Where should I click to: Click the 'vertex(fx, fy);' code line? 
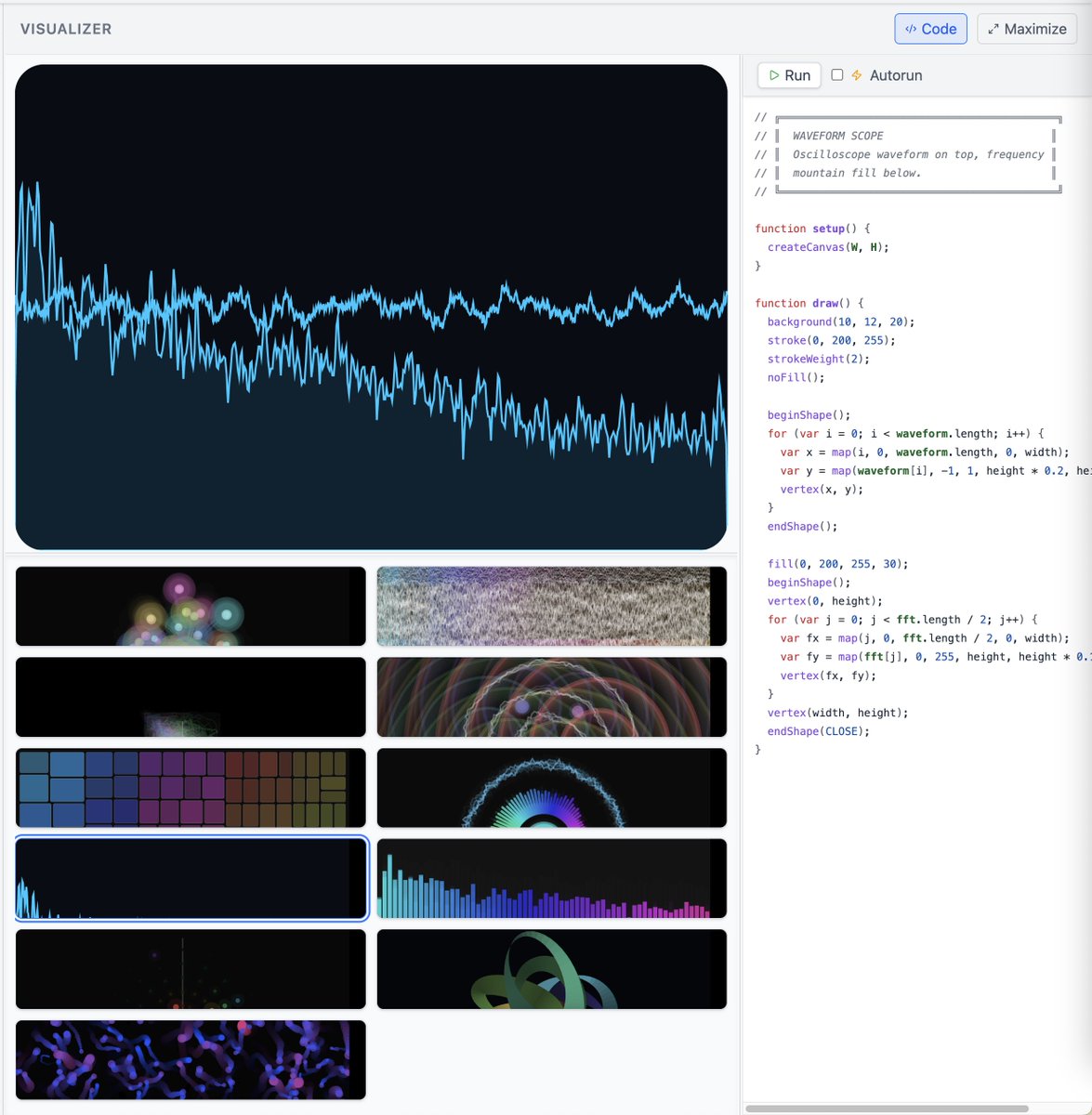point(828,676)
